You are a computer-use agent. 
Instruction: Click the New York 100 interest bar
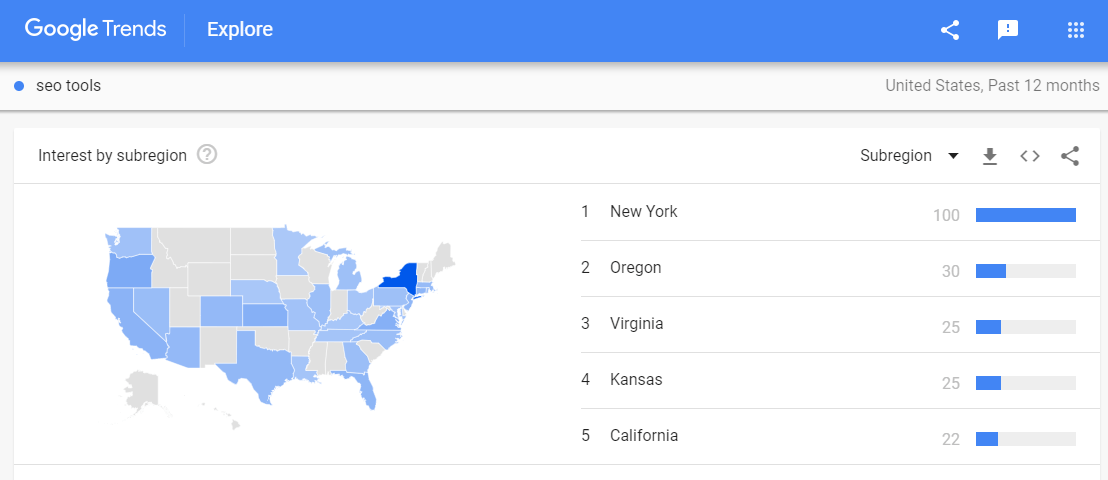click(x=1025, y=215)
